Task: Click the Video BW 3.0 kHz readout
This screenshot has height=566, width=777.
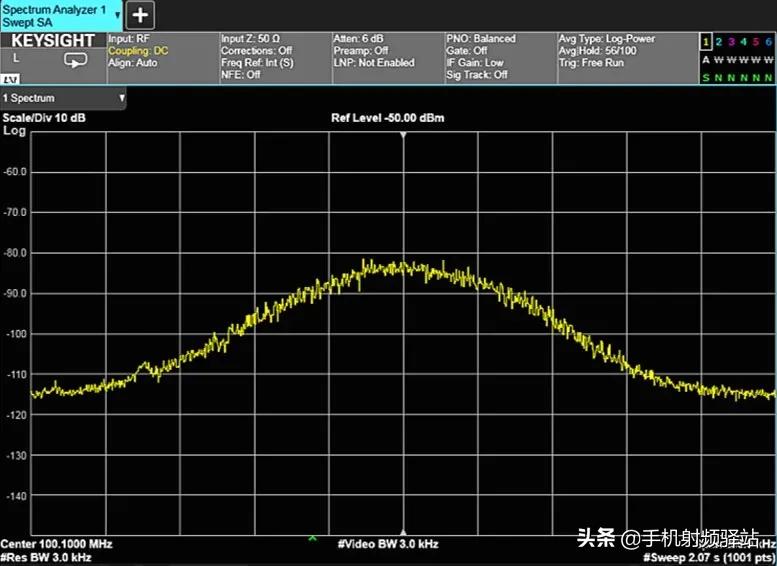Action: [x=388, y=544]
